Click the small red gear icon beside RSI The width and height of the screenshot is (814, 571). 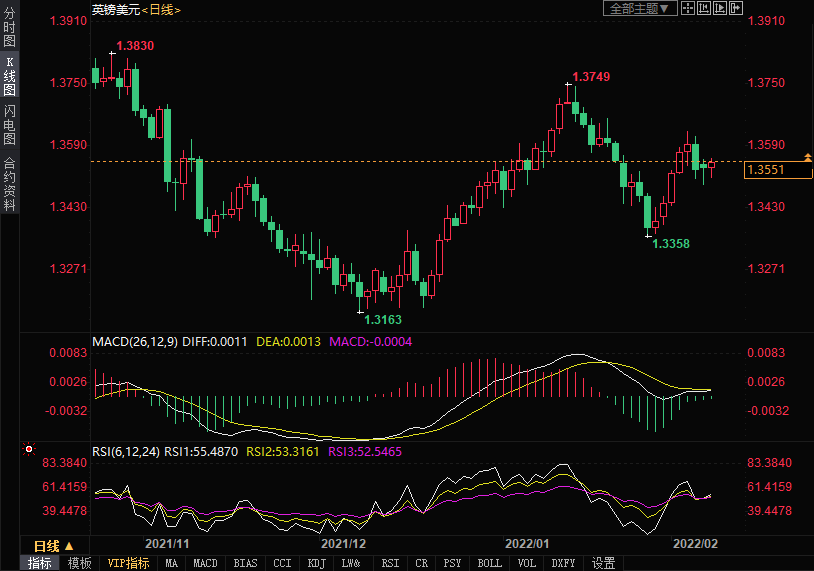click(x=29, y=451)
